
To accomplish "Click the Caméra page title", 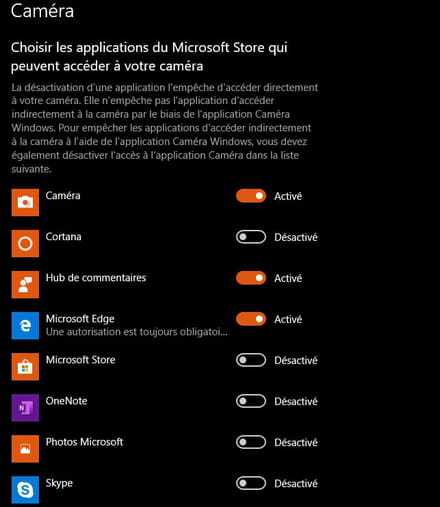I will (x=42, y=11).
